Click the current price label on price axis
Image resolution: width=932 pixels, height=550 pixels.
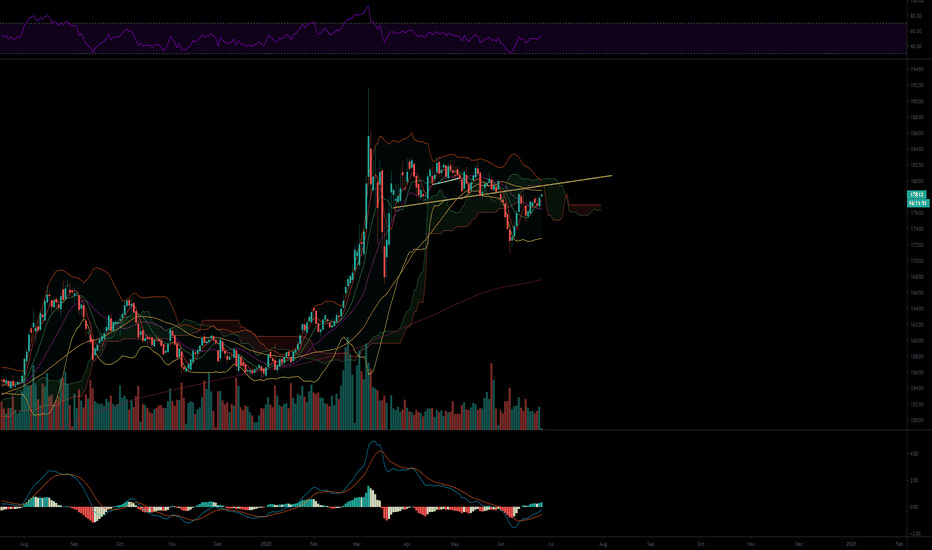pyautogui.click(x=917, y=195)
